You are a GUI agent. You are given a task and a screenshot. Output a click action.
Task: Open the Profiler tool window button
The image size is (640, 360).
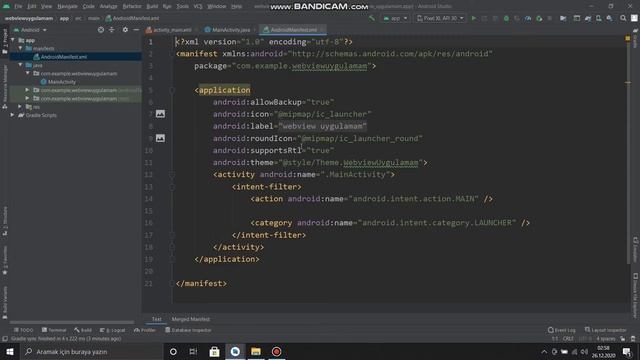145,330
